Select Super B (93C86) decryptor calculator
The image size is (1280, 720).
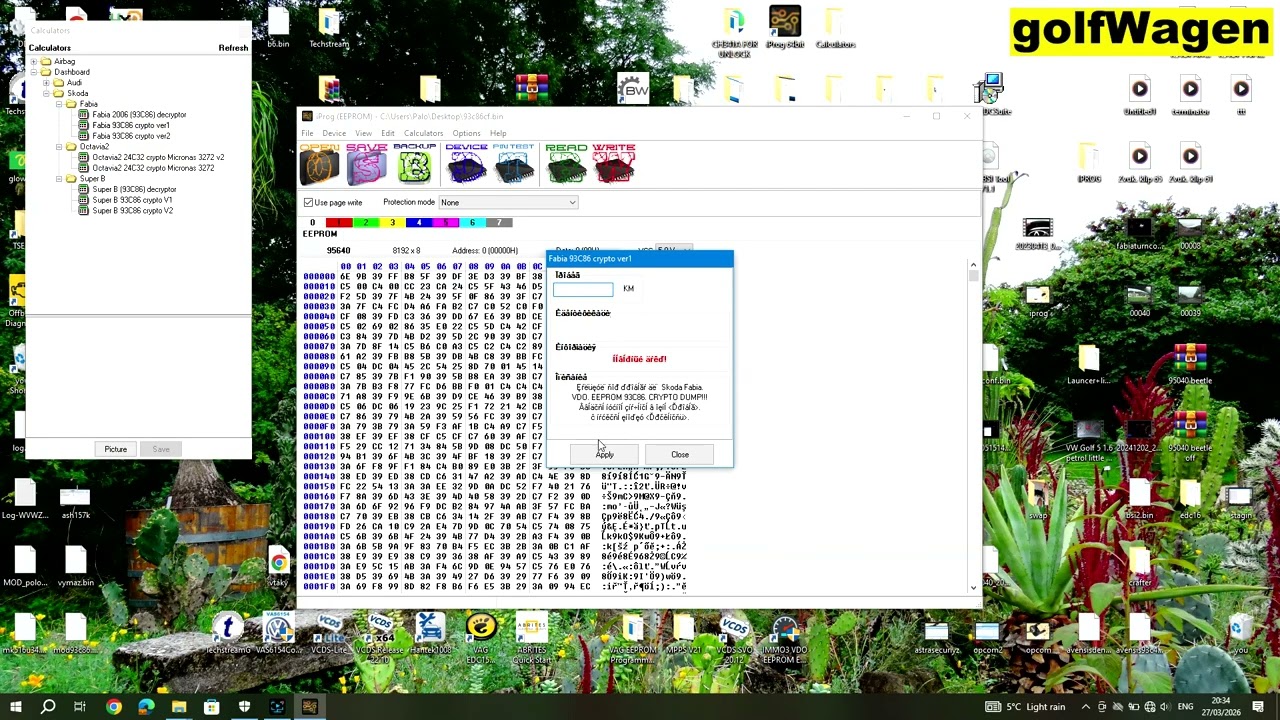(x=134, y=189)
